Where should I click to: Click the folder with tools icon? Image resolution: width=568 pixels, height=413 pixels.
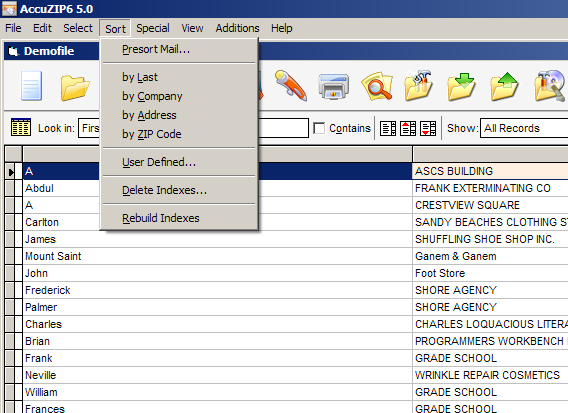pyautogui.click(x=419, y=85)
